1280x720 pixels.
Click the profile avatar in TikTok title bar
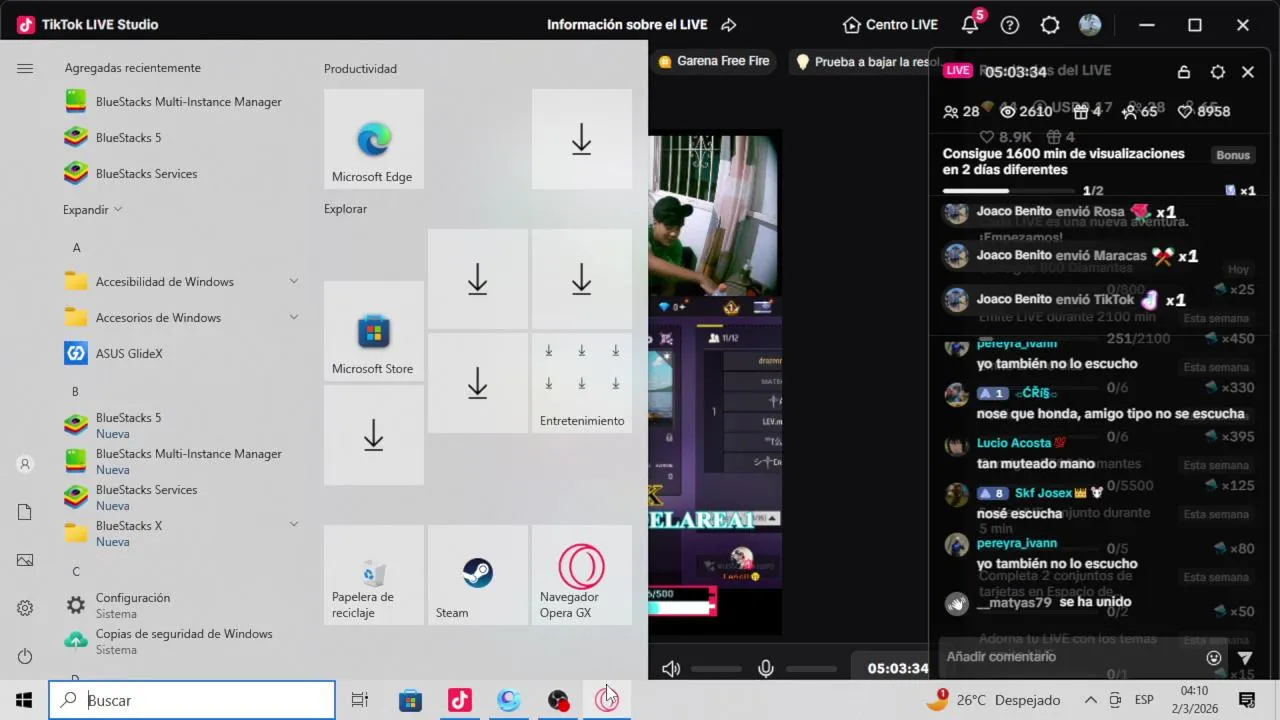click(1090, 25)
